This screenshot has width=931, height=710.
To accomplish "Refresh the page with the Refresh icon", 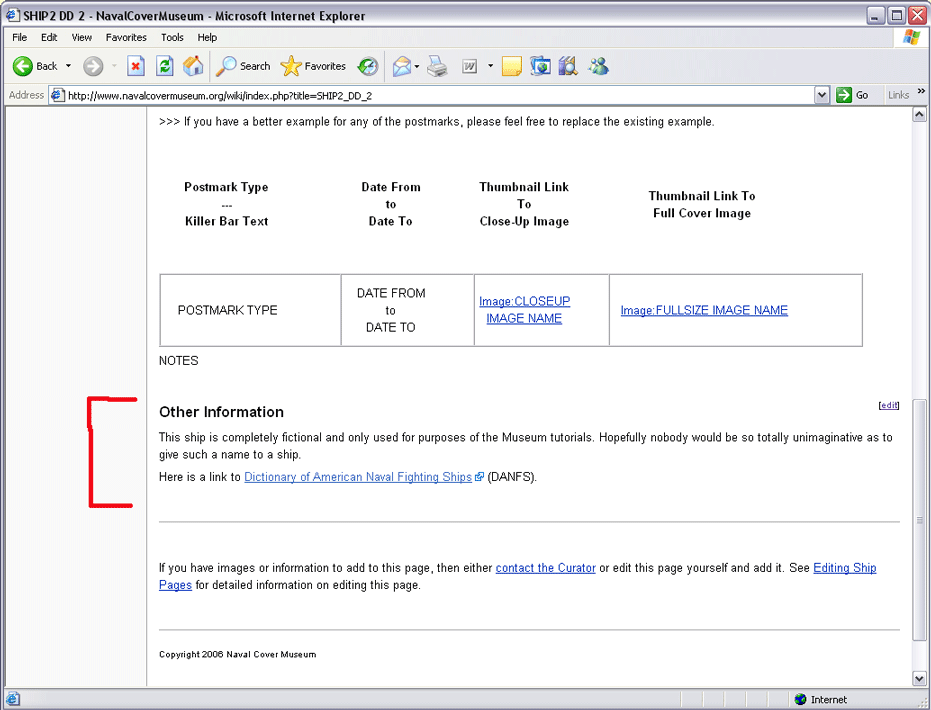I will point(165,66).
